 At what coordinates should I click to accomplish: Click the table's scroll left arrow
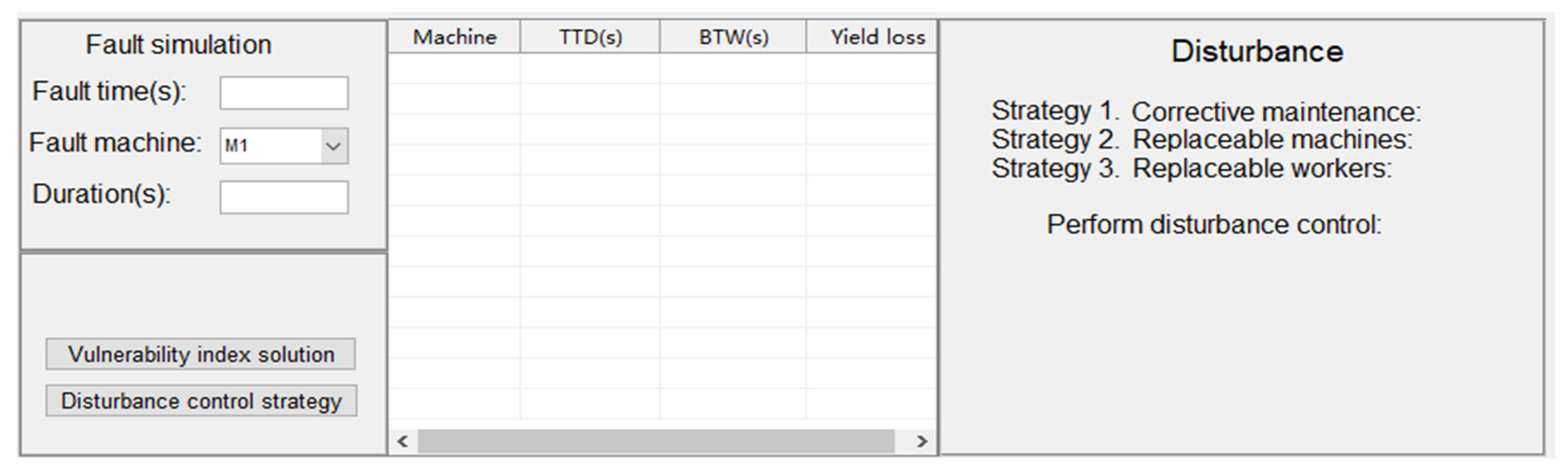click(402, 441)
